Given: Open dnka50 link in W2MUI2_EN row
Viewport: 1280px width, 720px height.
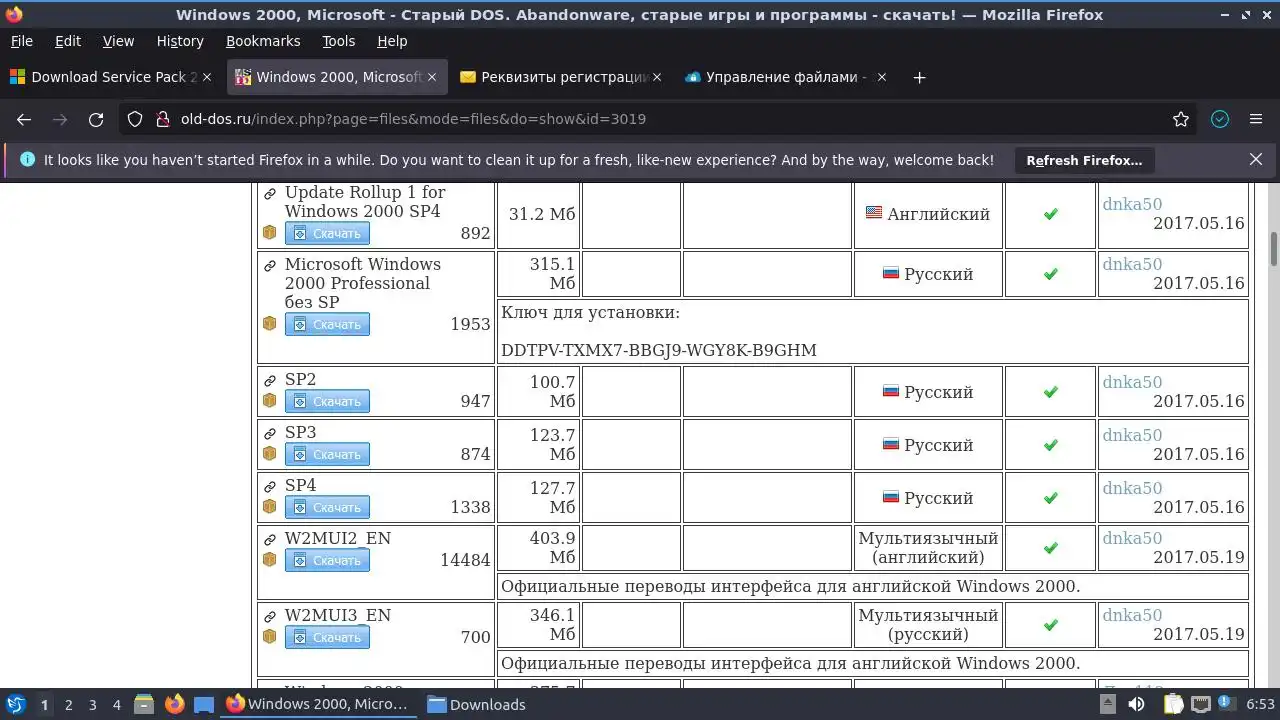Looking at the screenshot, I should coord(1132,538).
